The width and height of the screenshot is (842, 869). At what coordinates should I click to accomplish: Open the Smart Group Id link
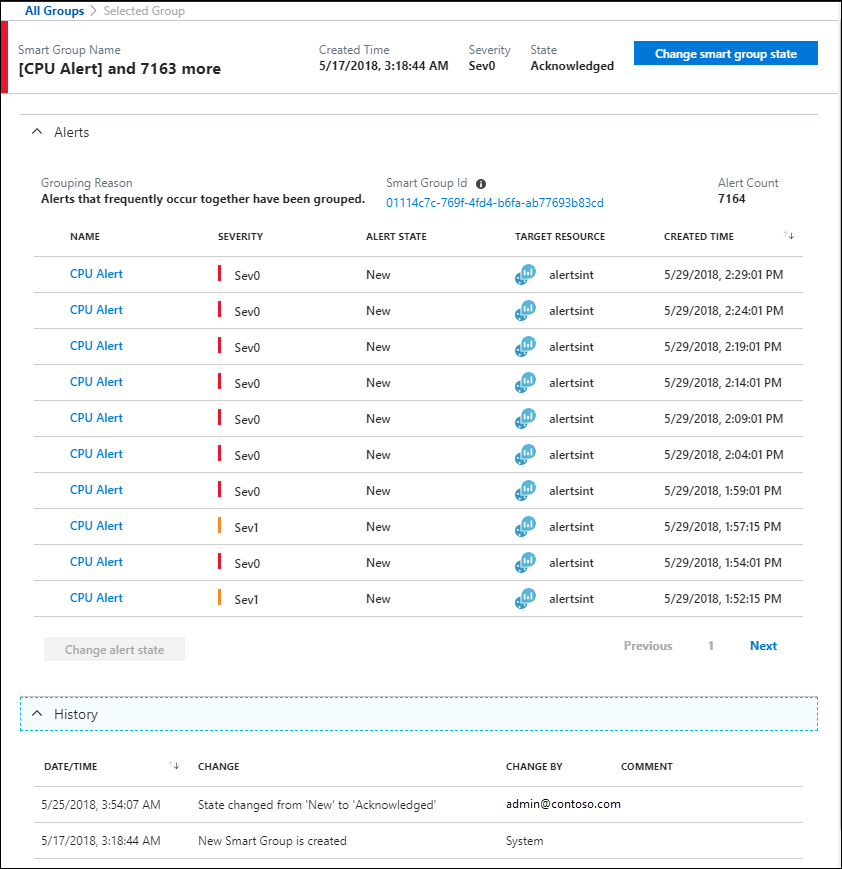[494, 203]
